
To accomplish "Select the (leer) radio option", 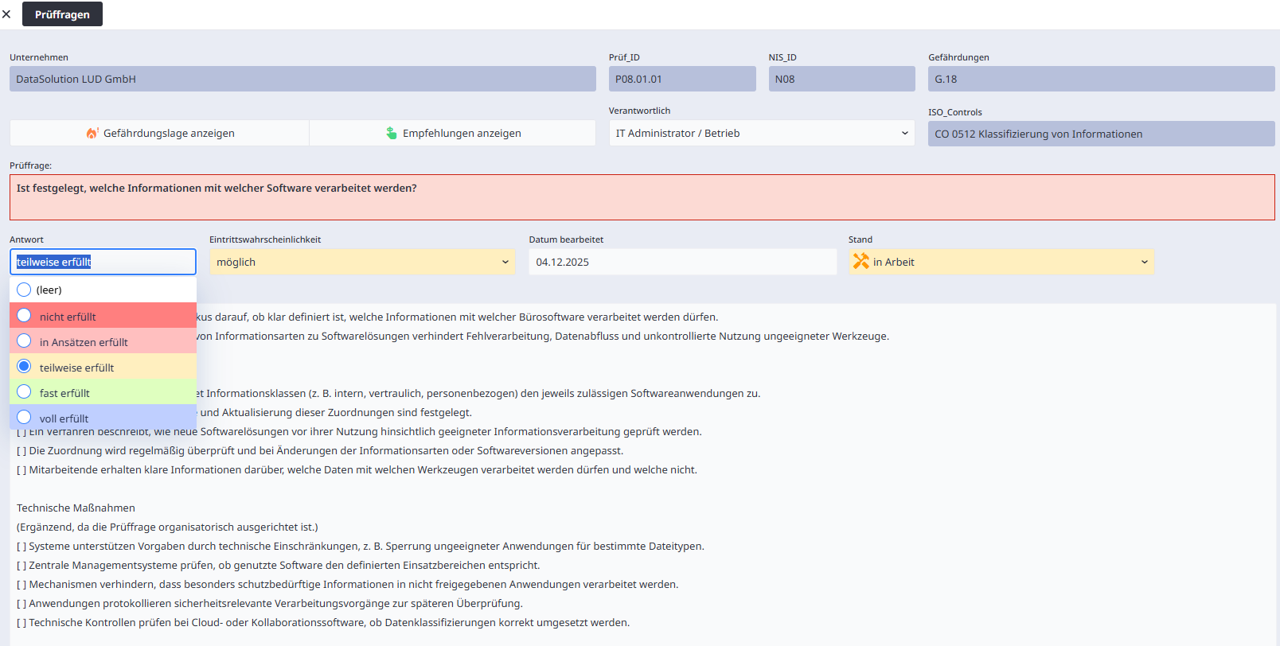I will [x=24, y=290].
